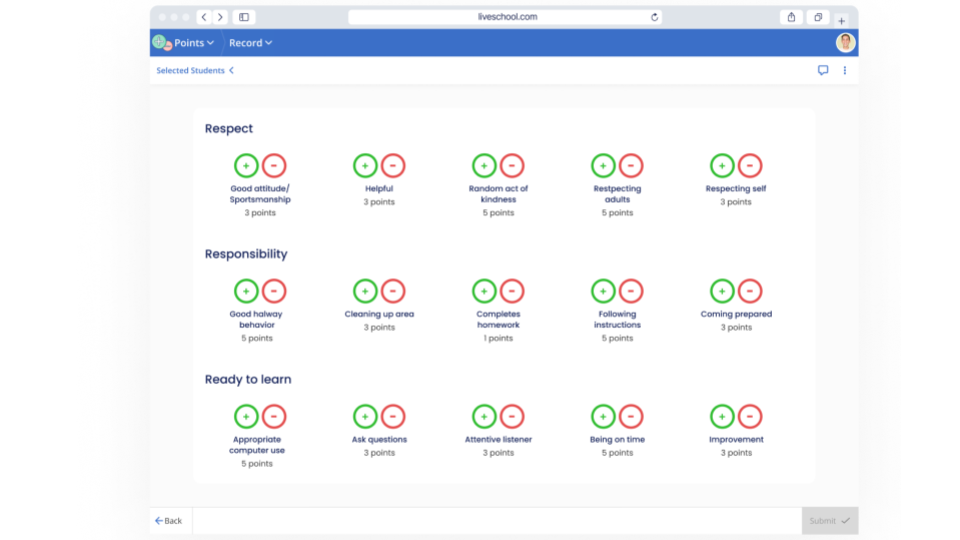Show browser tab overview
This screenshot has width=960, height=540.
pos(818,17)
